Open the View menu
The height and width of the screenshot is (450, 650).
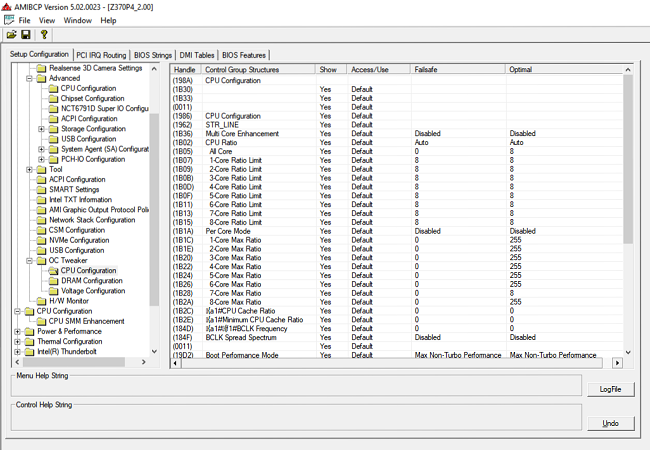[x=47, y=20]
